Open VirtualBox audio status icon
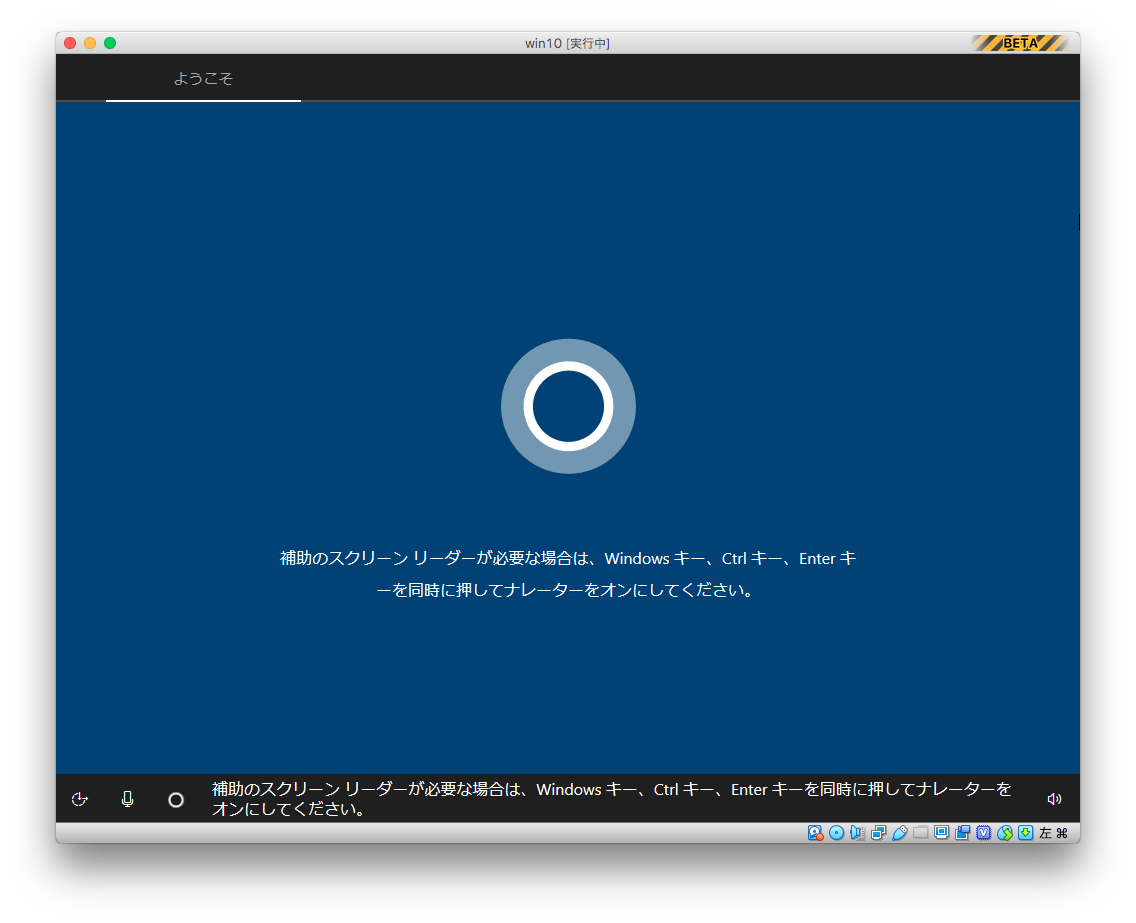1136x923 pixels. tap(857, 833)
